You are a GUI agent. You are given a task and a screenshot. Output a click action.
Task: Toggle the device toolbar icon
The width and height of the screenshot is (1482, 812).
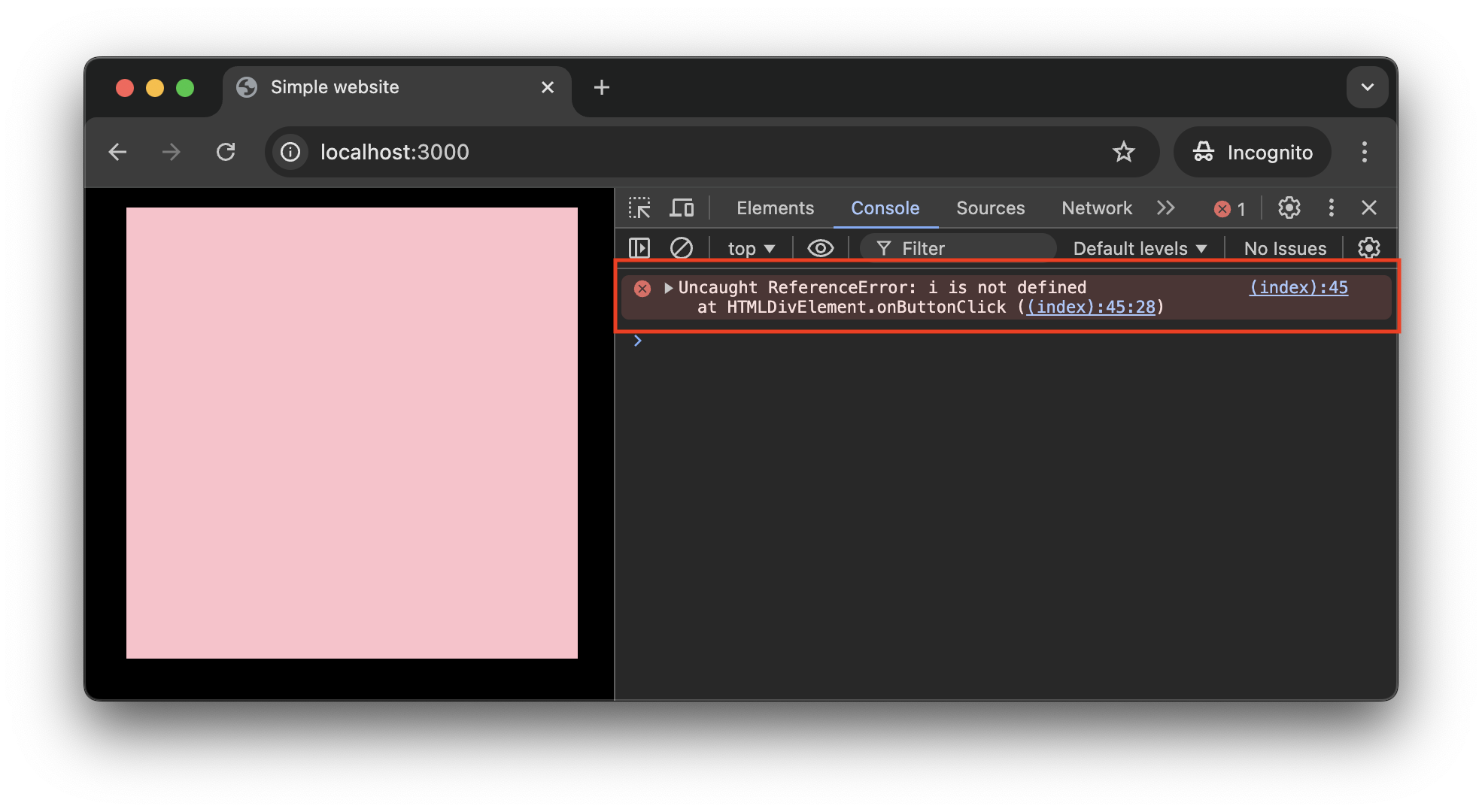pos(682,208)
